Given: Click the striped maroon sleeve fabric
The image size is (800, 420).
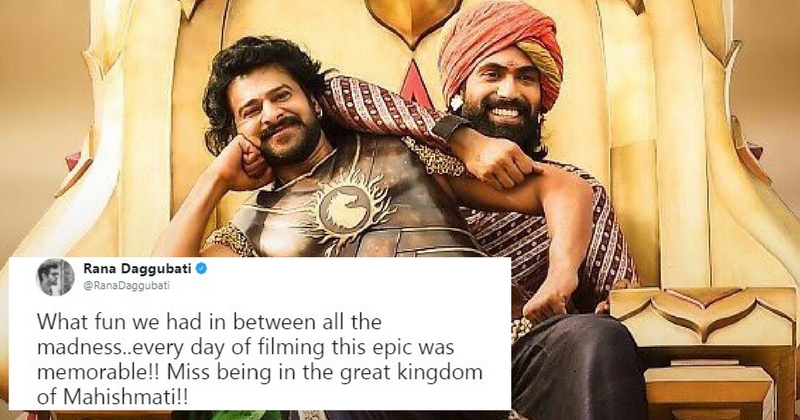Looking at the screenshot, I should tap(378, 102).
